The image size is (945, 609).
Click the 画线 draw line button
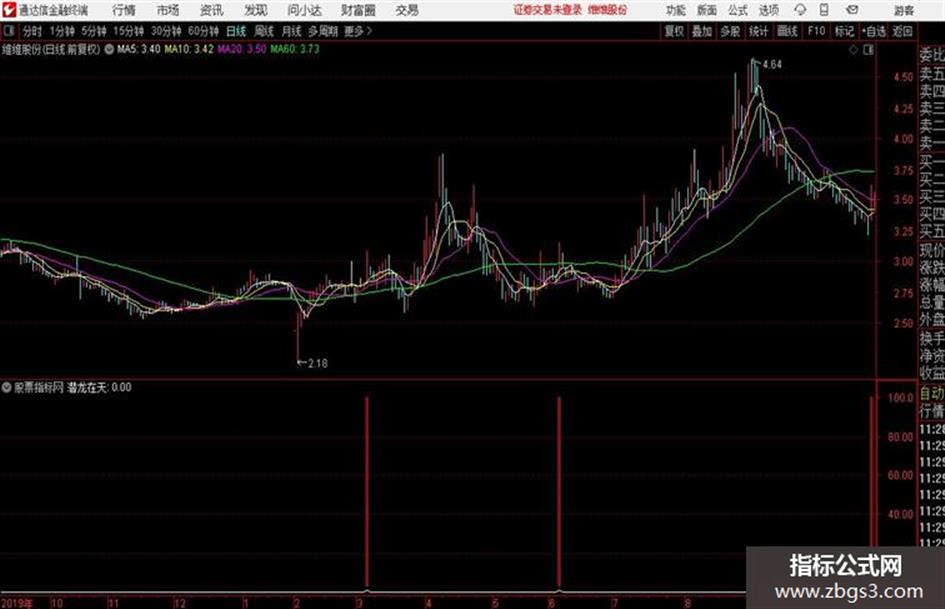(787, 31)
